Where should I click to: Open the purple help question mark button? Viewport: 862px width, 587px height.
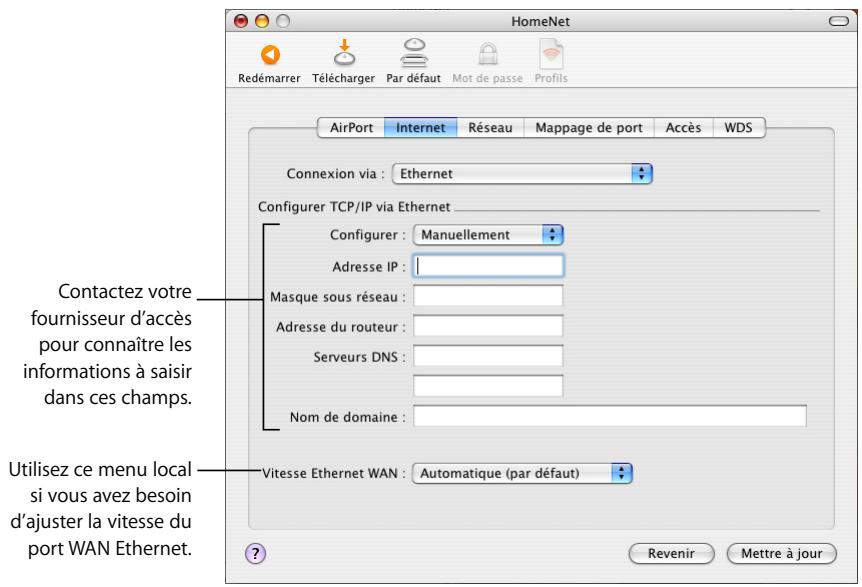click(255, 553)
